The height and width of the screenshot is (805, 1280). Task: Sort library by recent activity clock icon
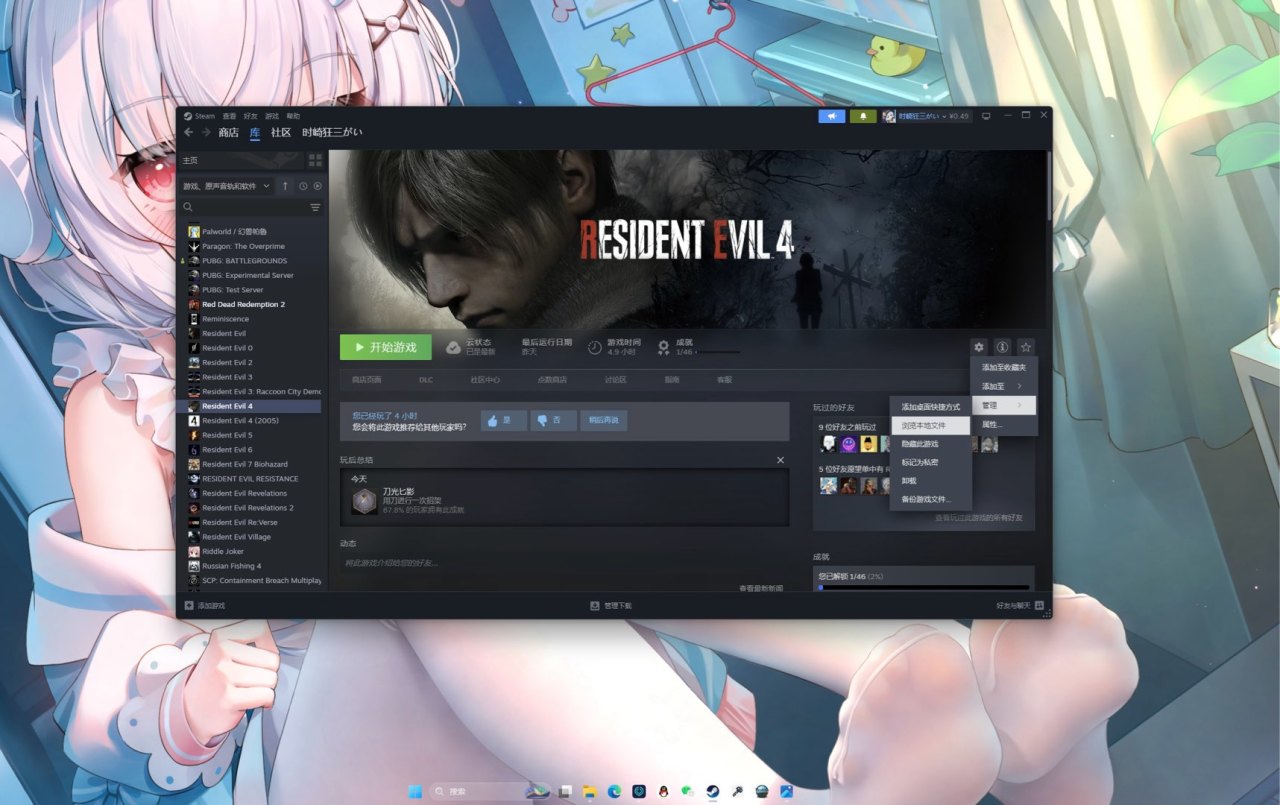click(x=302, y=186)
